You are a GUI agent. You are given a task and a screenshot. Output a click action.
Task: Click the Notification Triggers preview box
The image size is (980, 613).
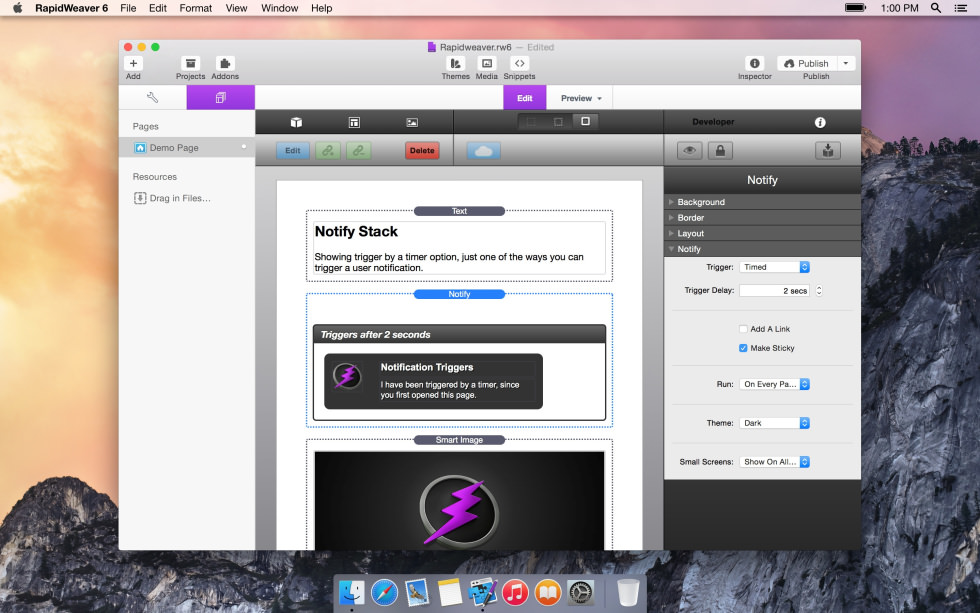tap(433, 381)
